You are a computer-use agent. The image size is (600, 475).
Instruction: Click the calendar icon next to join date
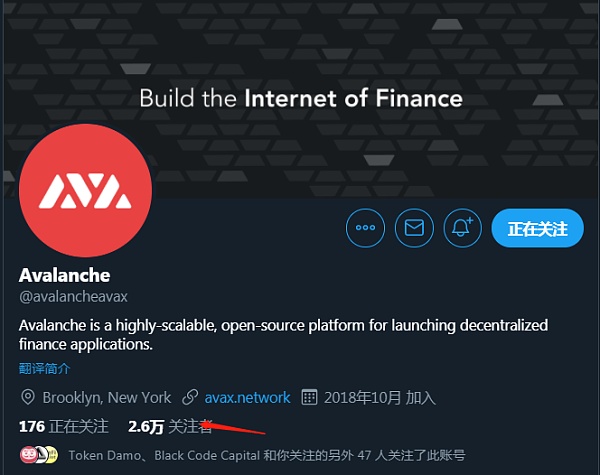(x=309, y=397)
